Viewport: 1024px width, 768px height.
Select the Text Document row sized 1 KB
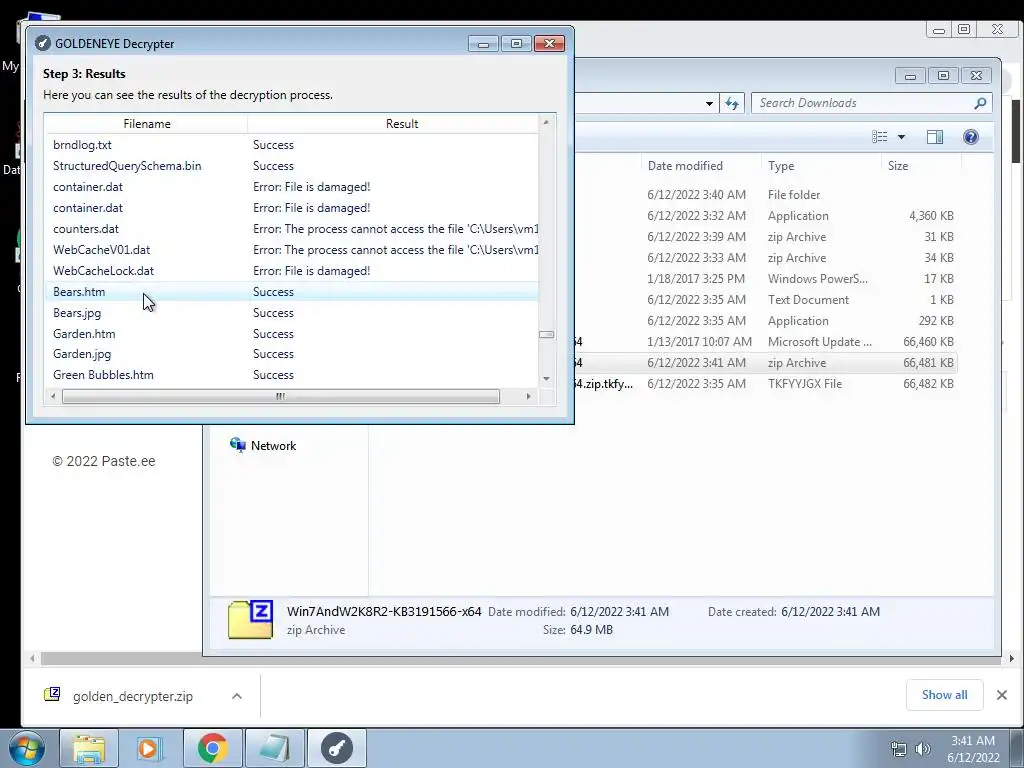pyautogui.click(x=765, y=300)
